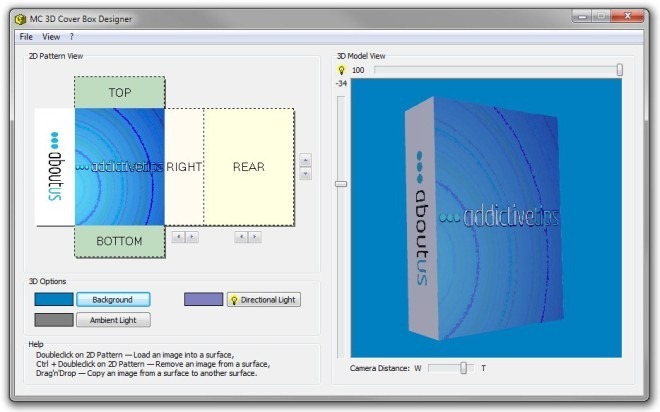Click left arrow below REAR panel
Viewport: 660px width, 412px height.
[241, 237]
